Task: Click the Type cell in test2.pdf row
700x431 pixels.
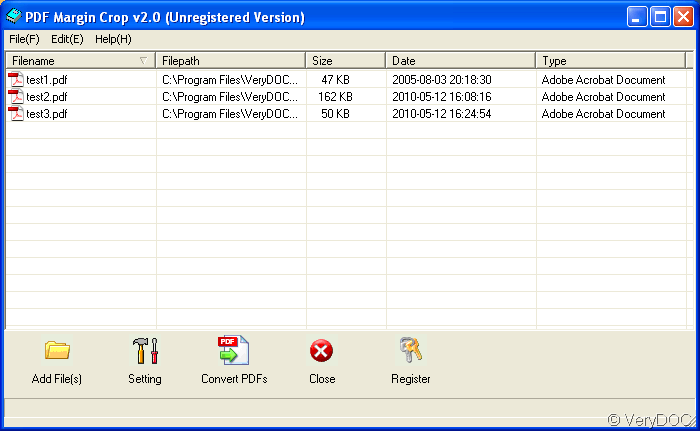Action: pyautogui.click(x=603, y=97)
